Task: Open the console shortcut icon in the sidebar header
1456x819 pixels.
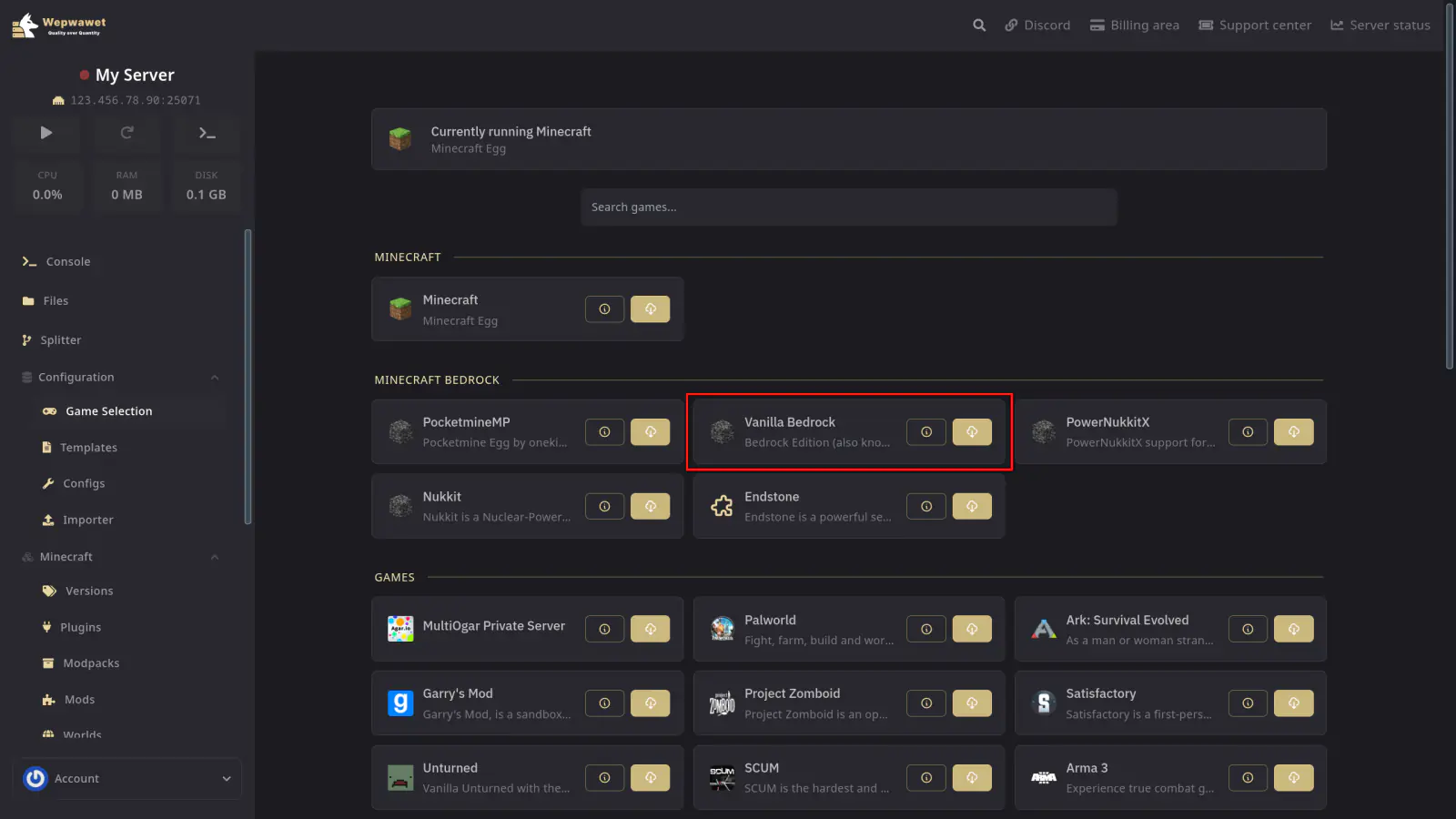Action: pos(207,133)
